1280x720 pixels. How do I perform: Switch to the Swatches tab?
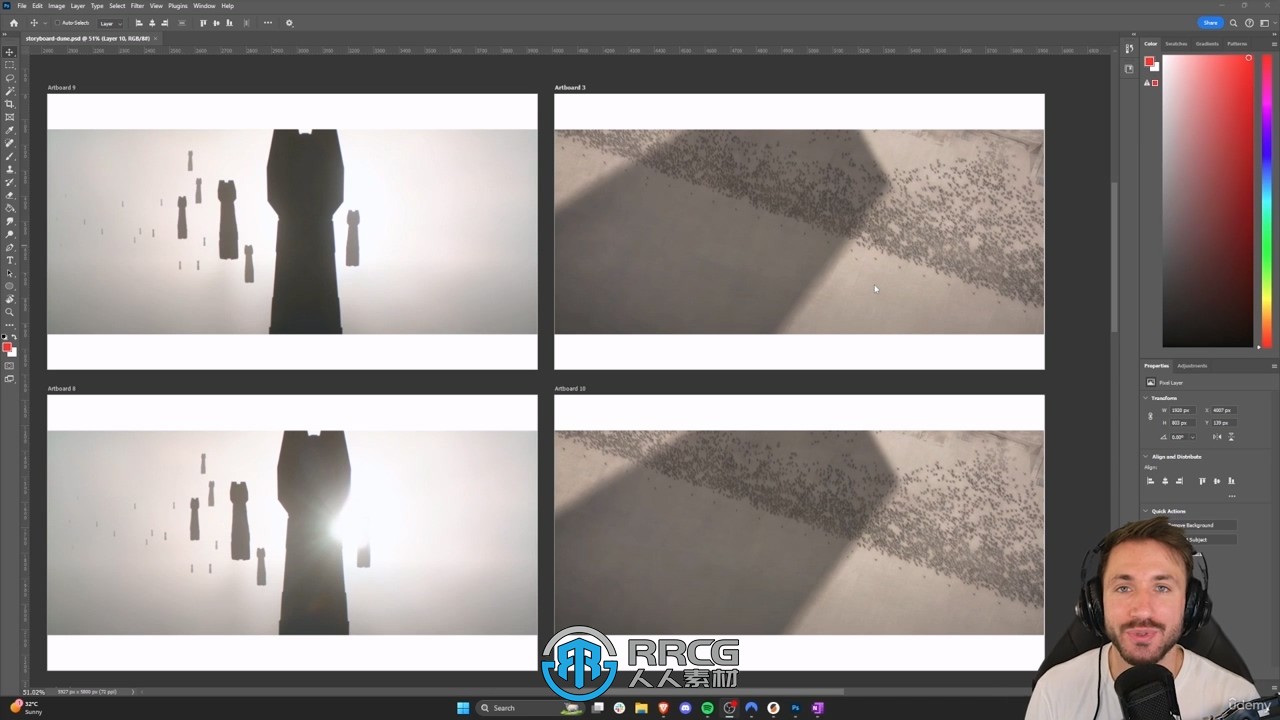[1176, 44]
